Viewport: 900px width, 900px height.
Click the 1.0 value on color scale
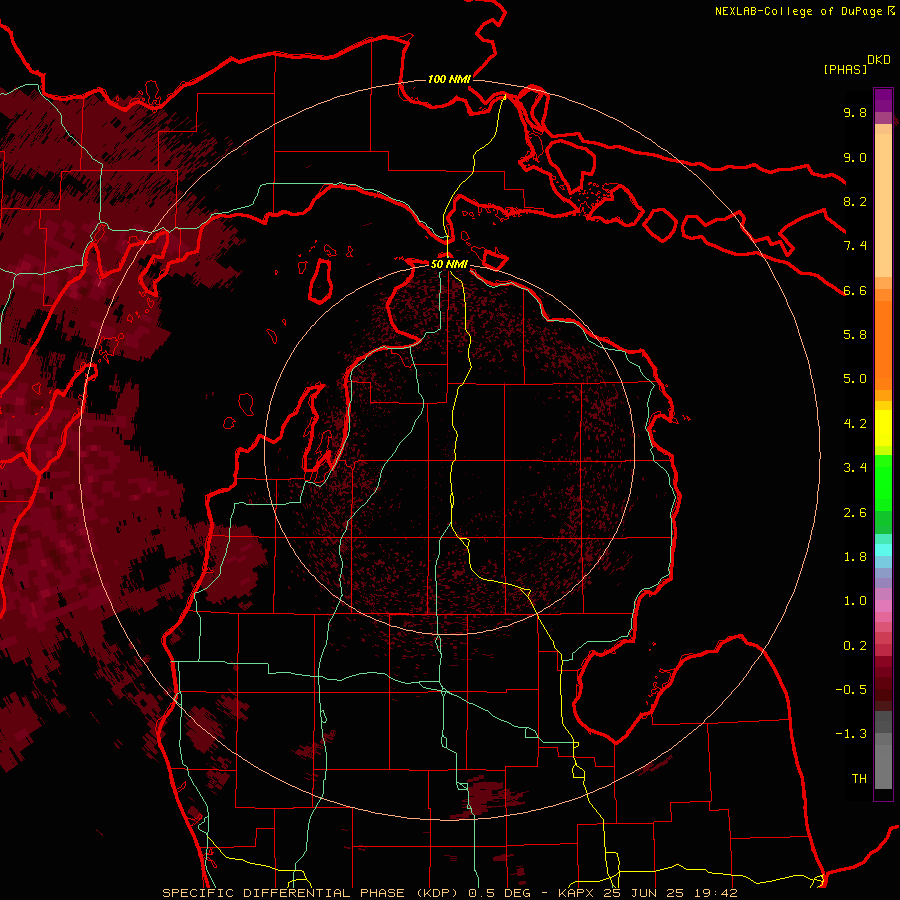855,601
